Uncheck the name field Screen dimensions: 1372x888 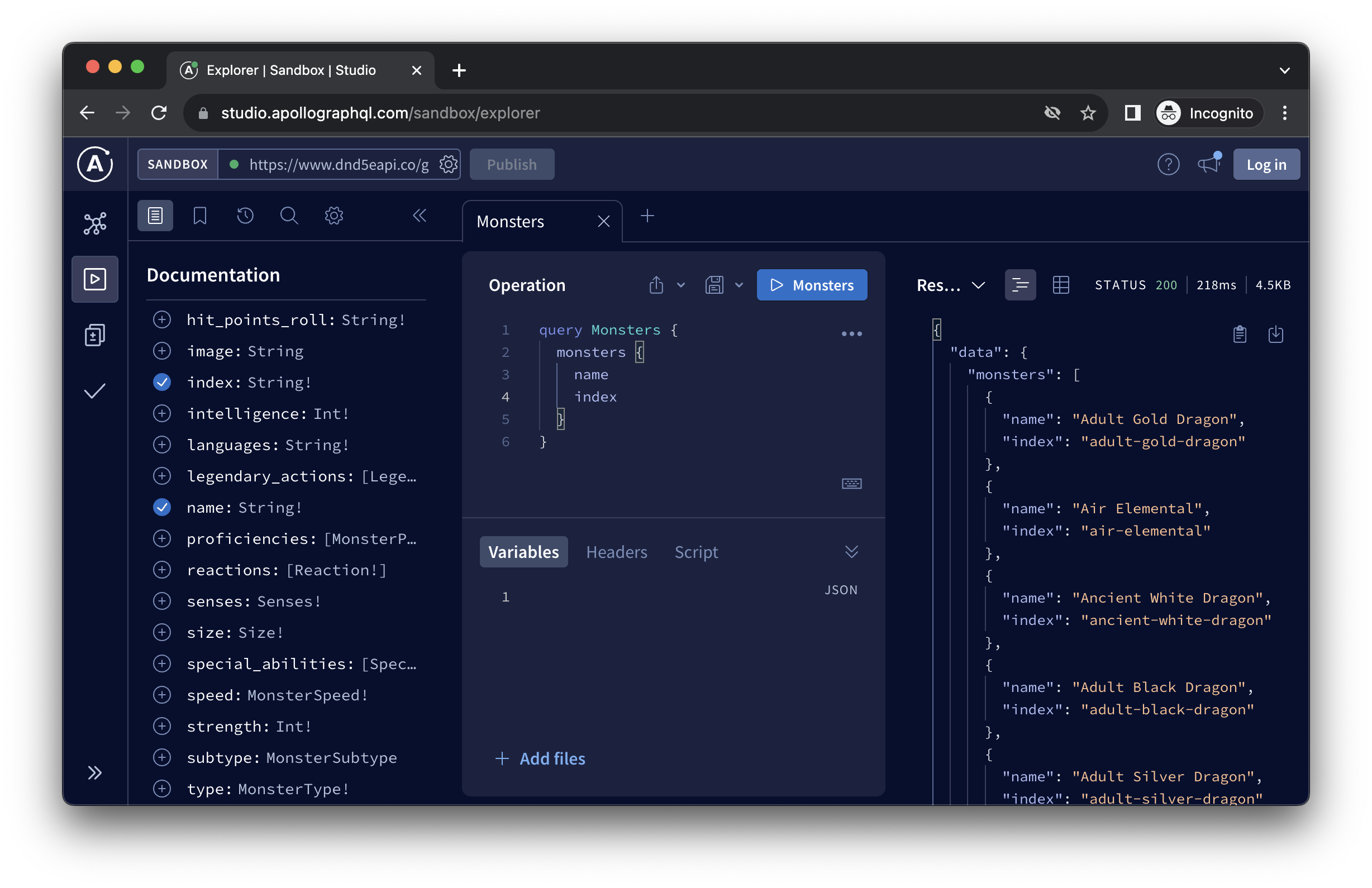point(162,508)
